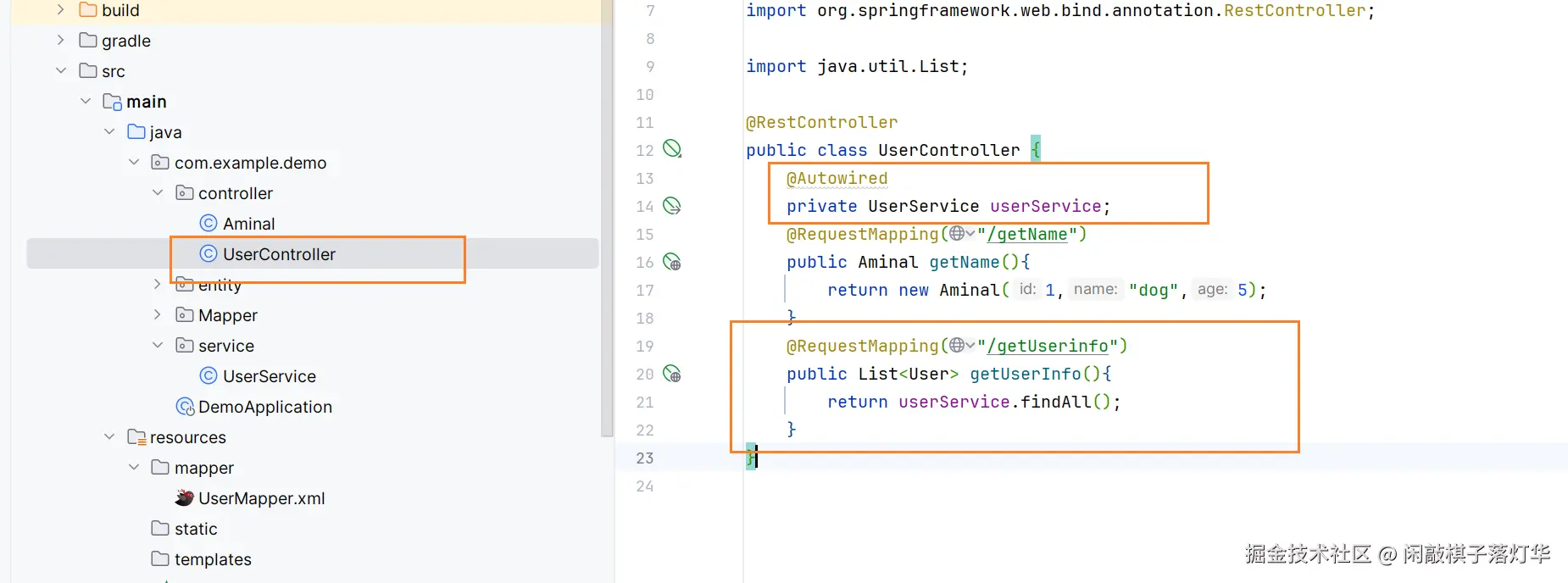Click the getUserInfo method name
This screenshot has width=1568, height=583.
[x=1026, y=374]
